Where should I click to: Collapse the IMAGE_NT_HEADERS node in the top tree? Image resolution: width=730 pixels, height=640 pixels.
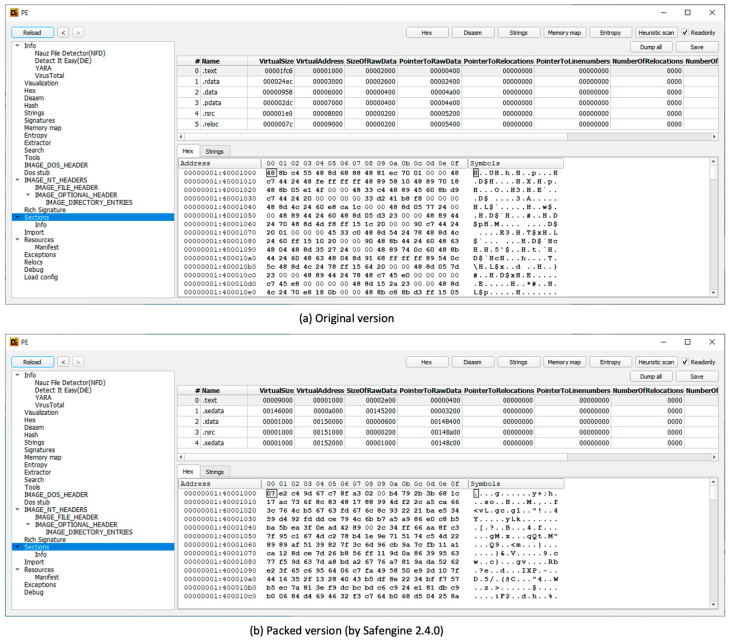point(17,180)
